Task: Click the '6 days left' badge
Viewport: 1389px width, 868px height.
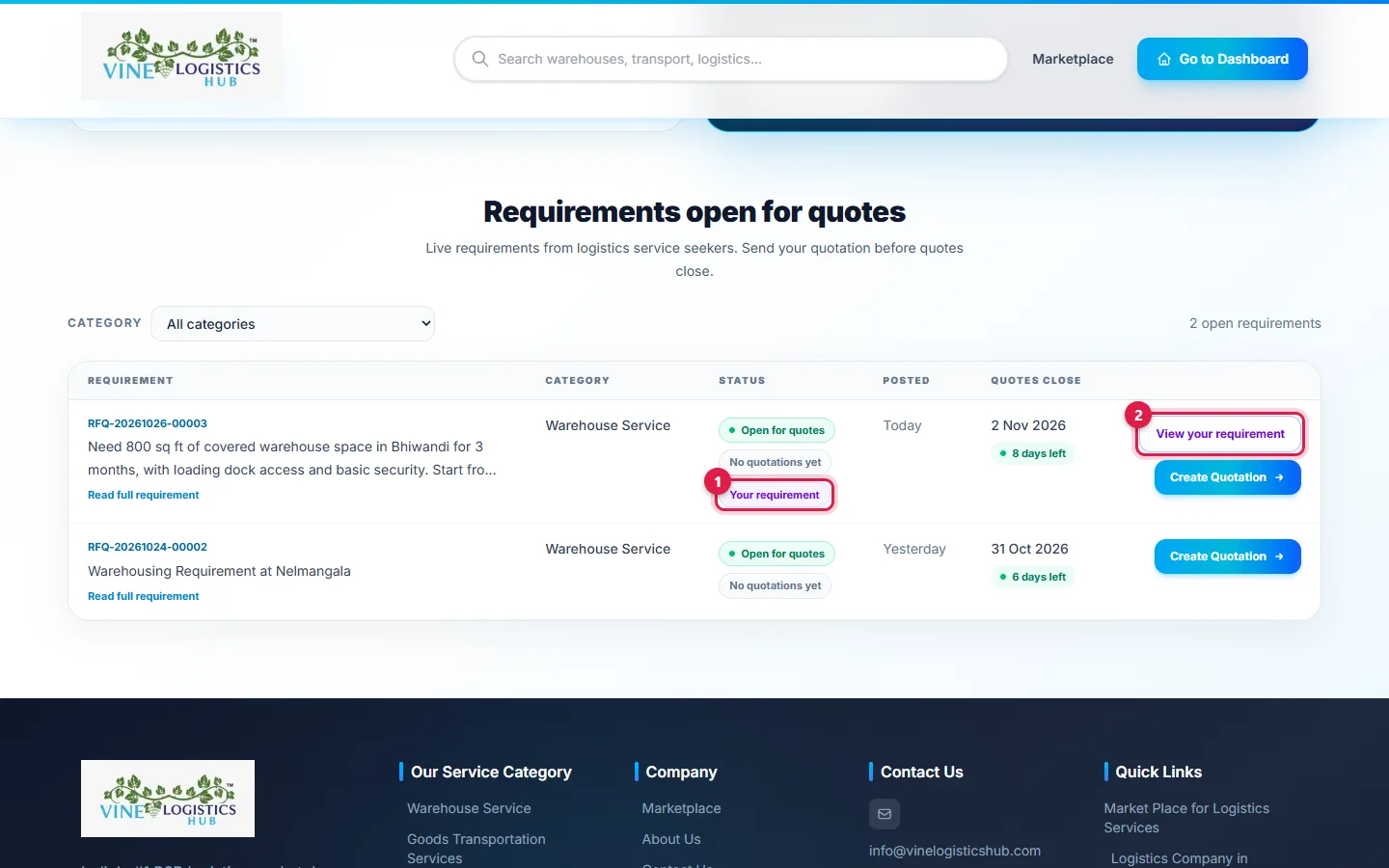Action: click(1032, 577)
